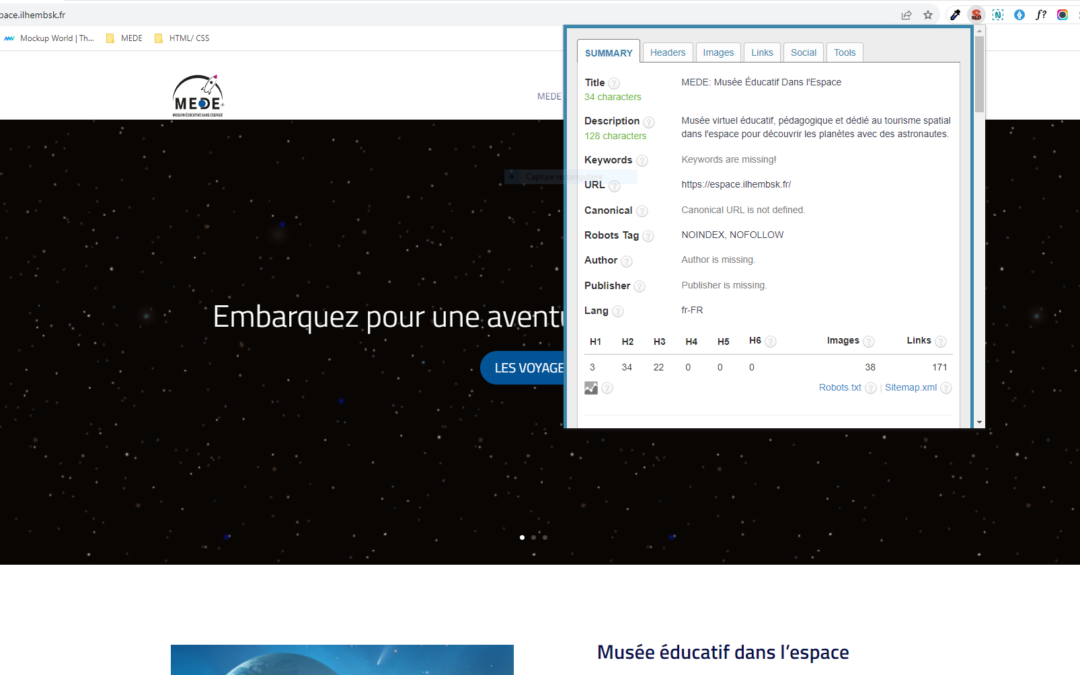
Task: Click the fr-FR language value
Action: click(x=692, y=310)
